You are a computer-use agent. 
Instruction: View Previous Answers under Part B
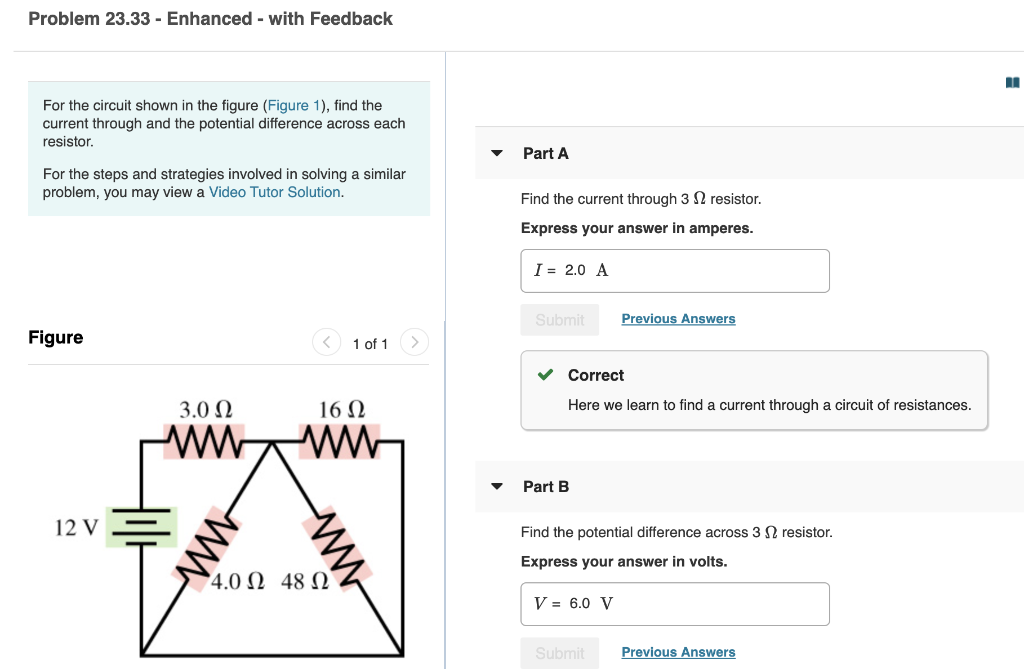coord(678,651)
